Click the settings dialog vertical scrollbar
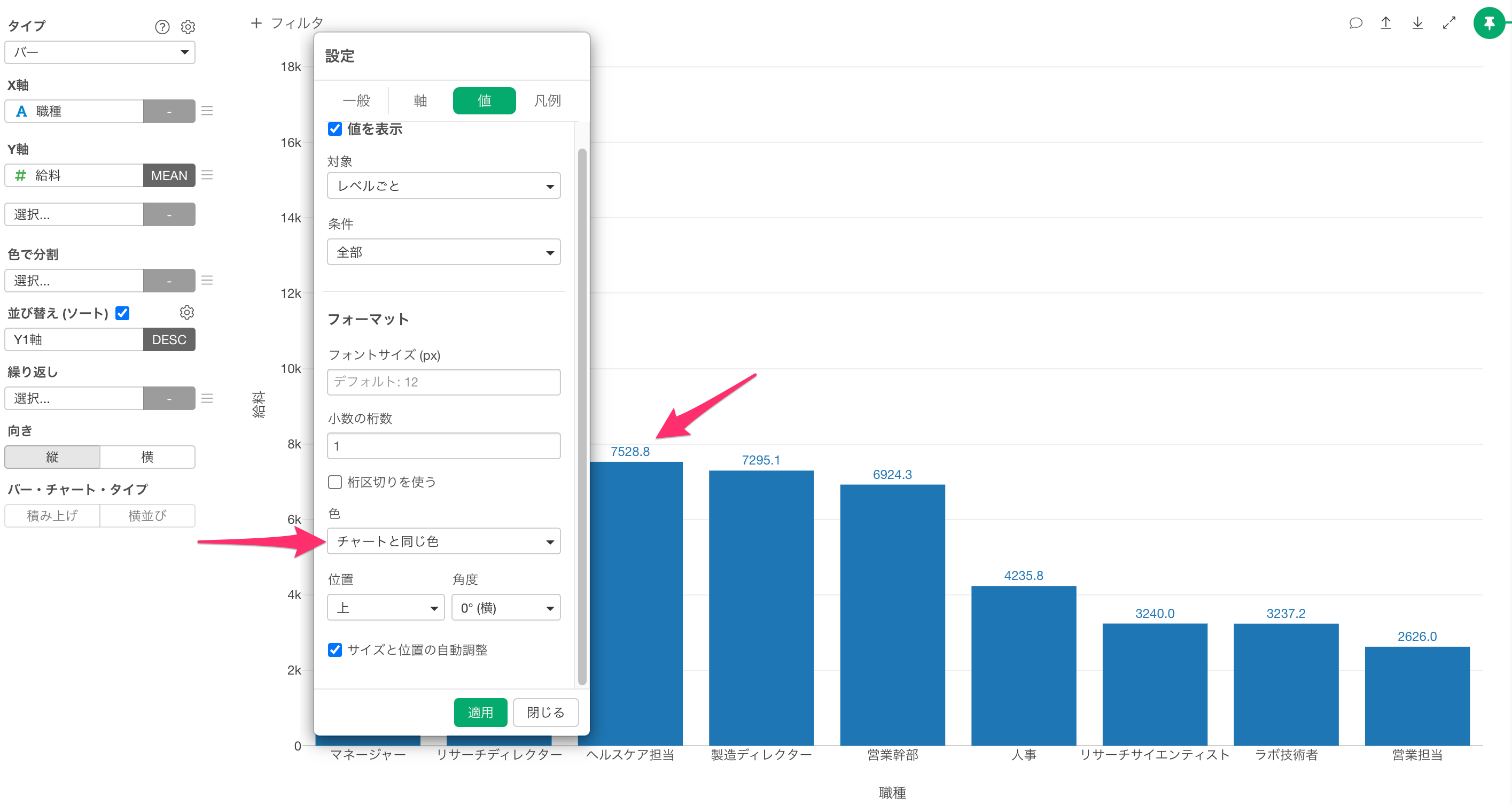1512x805 pixels. click(x=582, y=416)
